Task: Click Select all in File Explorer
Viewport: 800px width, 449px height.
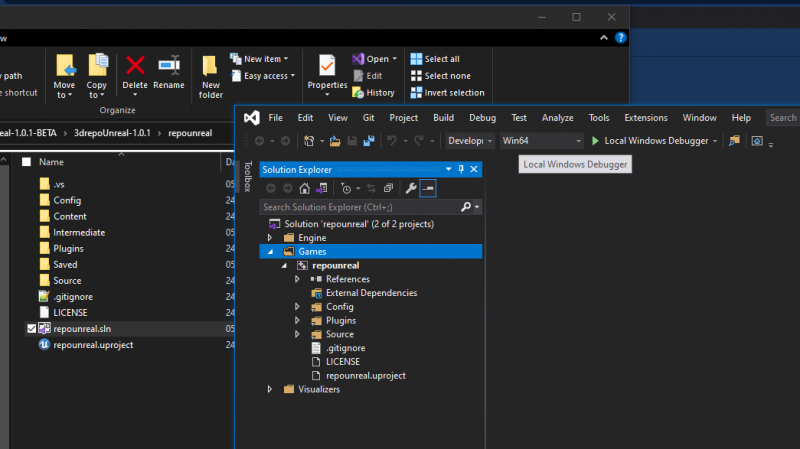Action: (435, 59)
